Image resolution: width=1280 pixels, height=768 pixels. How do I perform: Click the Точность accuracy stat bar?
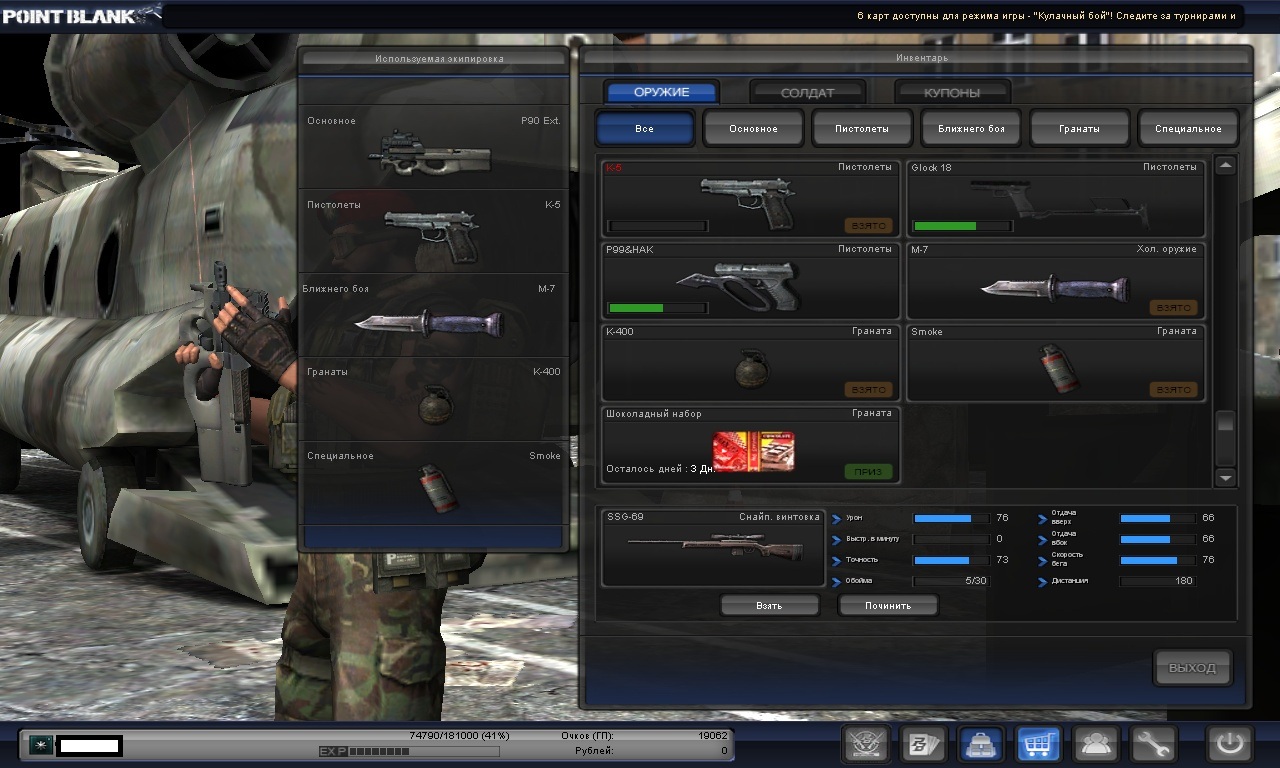[x=951, y=560]
